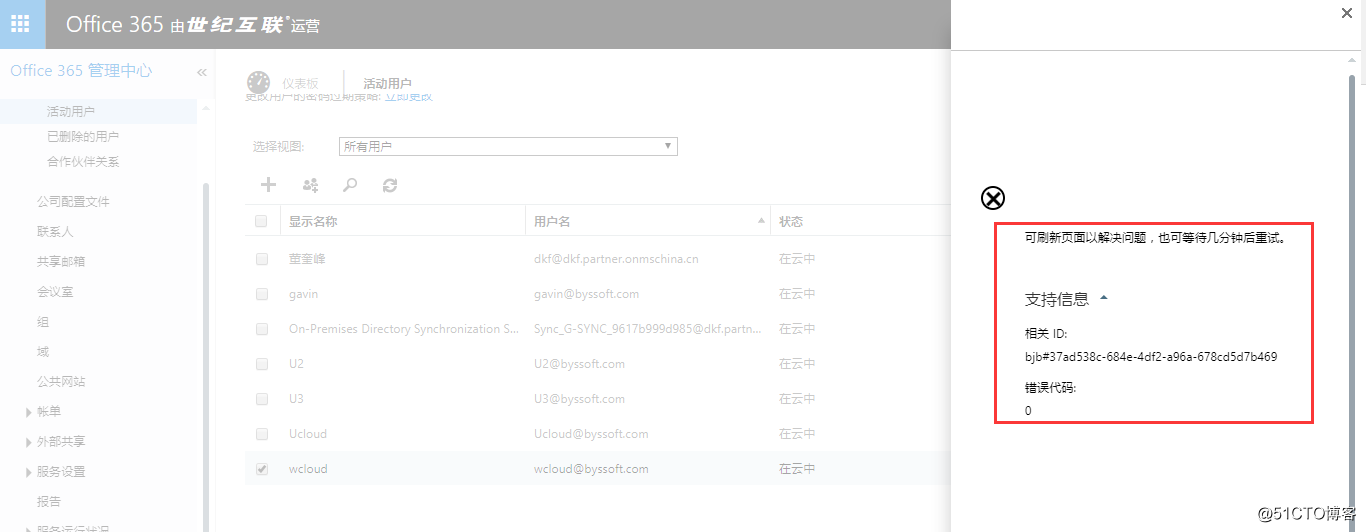1366x532 pixels.
Task: Click the bulk add users icon
Action: (310, 185)
